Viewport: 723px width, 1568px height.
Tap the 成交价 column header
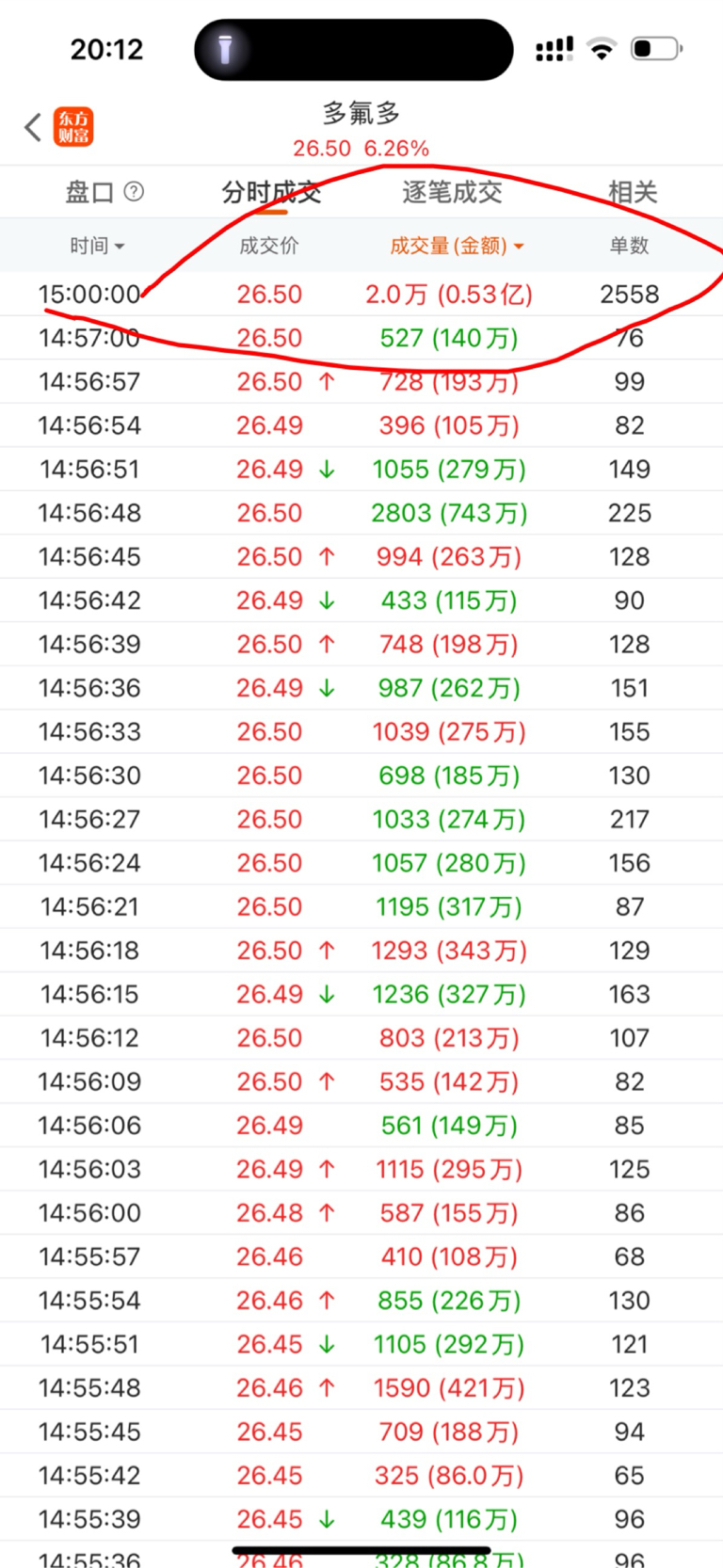pos(269,246)
